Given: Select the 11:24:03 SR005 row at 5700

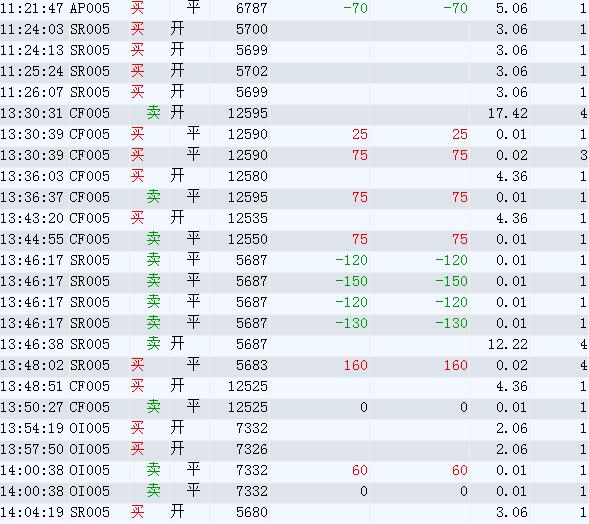Looking at the screenshot, I should pyautogui.click(x=294, y=29).
